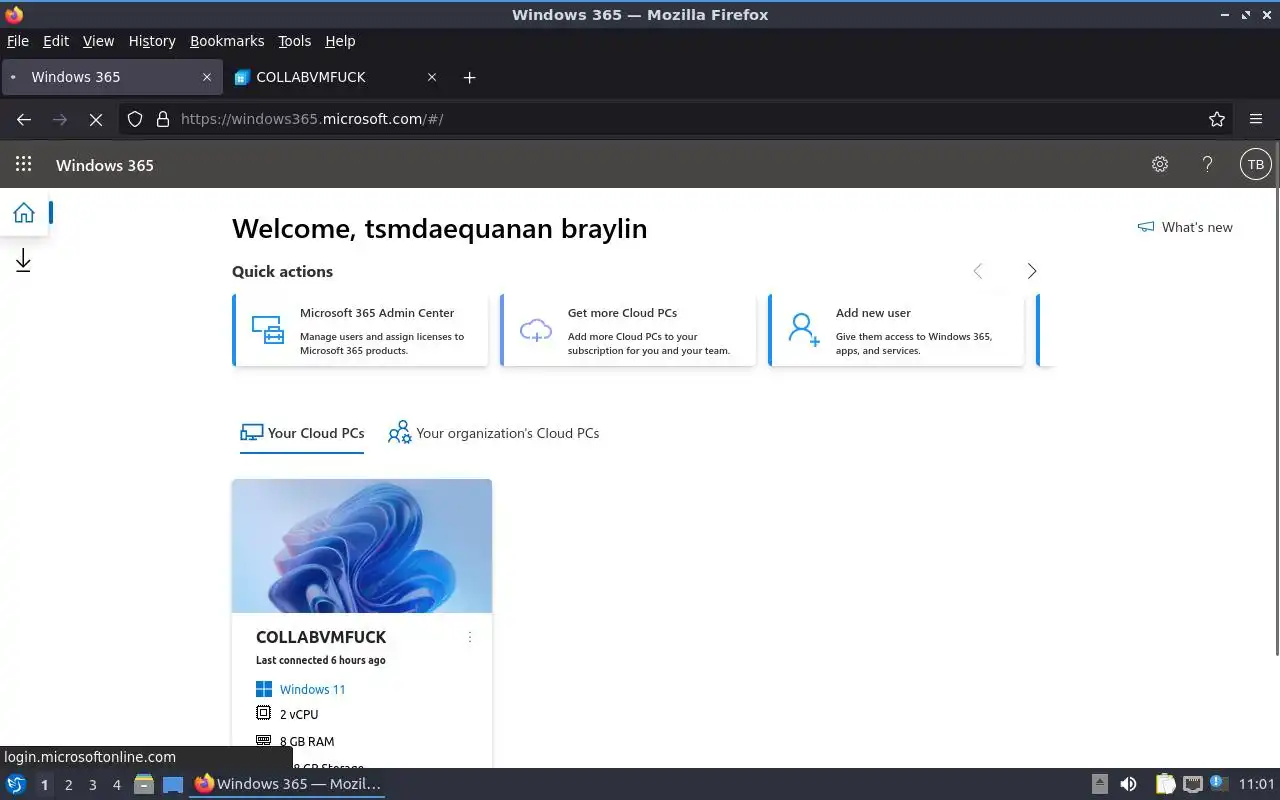Open the Microsoft 365 Admin Center card
Screen dimensions: 1280x800
click(360, 330)
